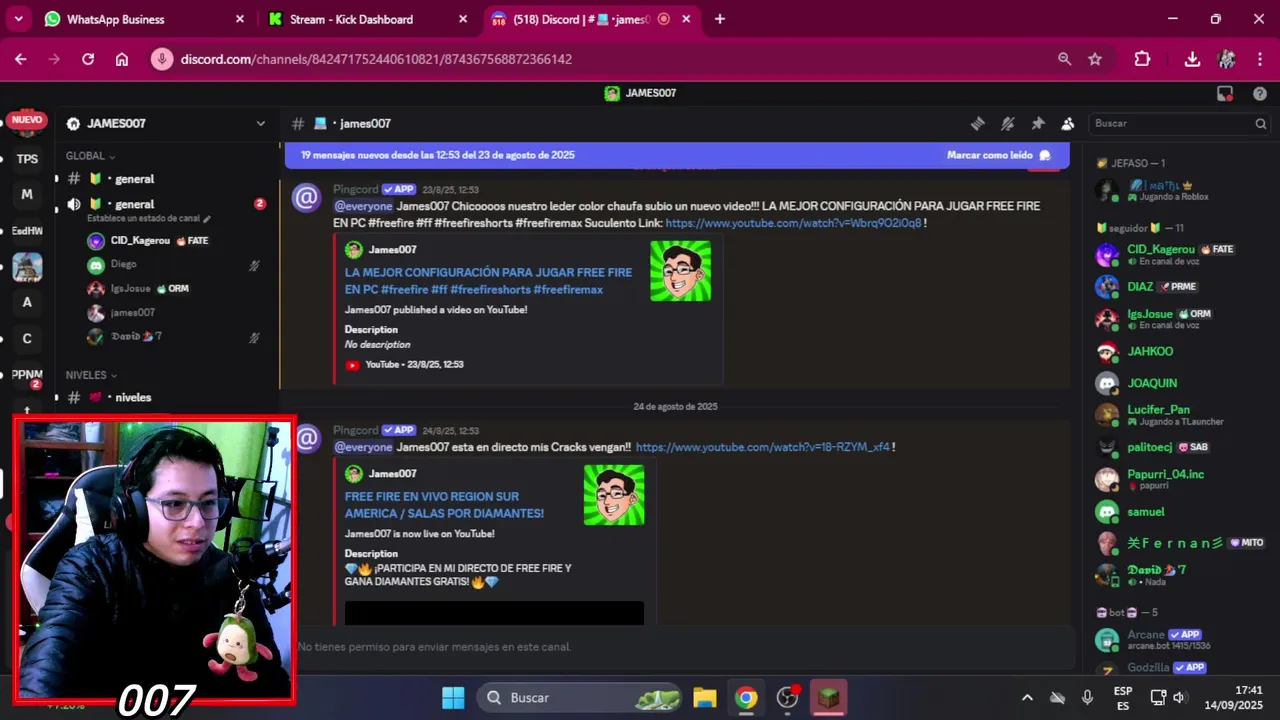Click James007 avatar thumbnail in first embed
Screen dimensions: 1280x720
(x=680, y=271)
